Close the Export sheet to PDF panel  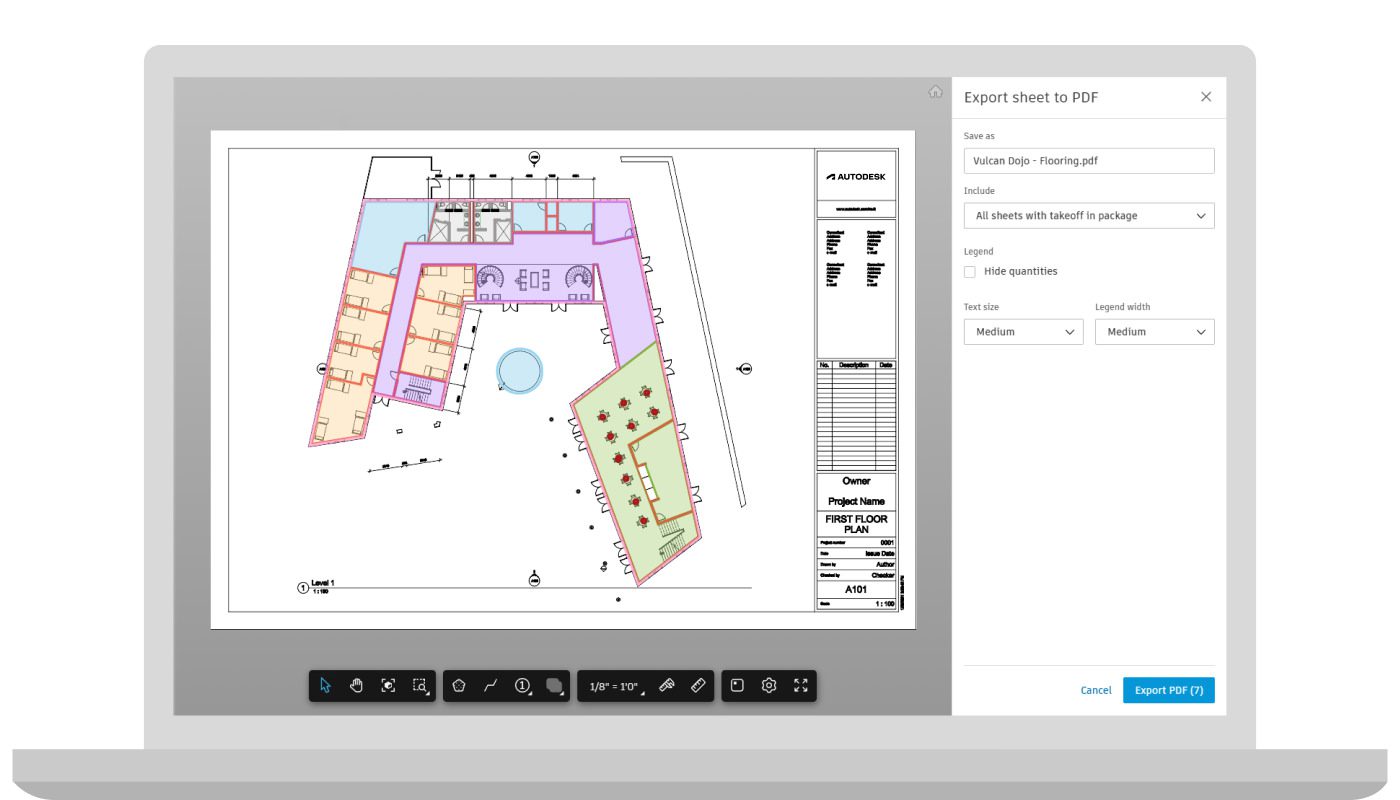point(1206,97)
